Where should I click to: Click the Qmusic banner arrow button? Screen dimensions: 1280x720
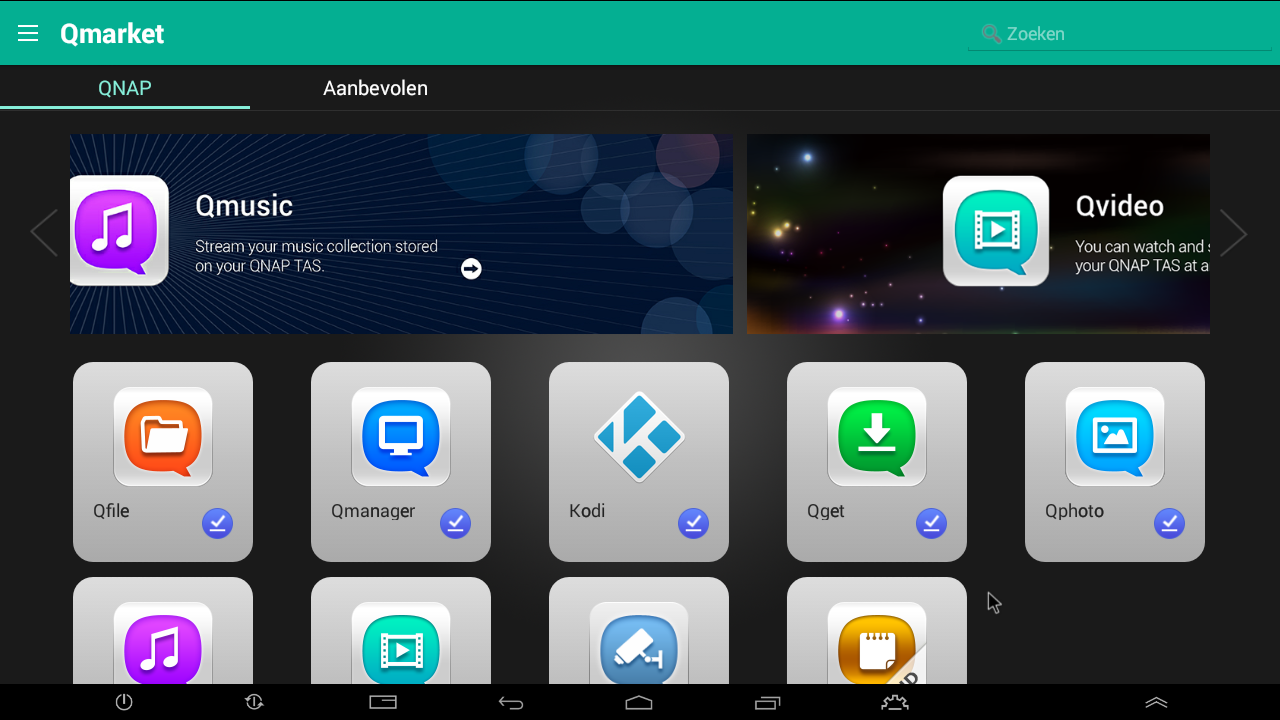pos(471,268)
